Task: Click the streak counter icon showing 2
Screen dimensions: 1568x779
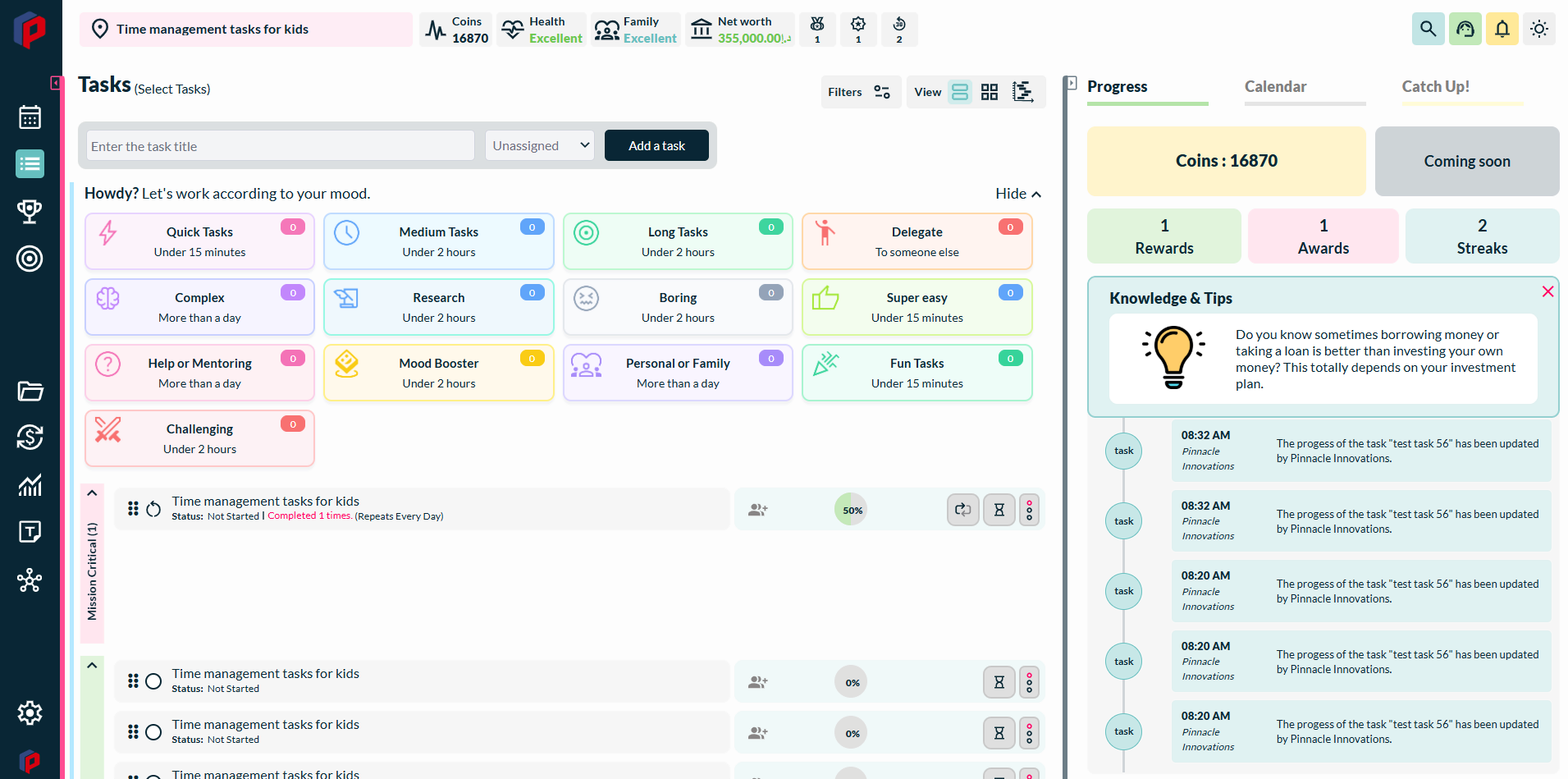Action: click(x=899, y=29)
